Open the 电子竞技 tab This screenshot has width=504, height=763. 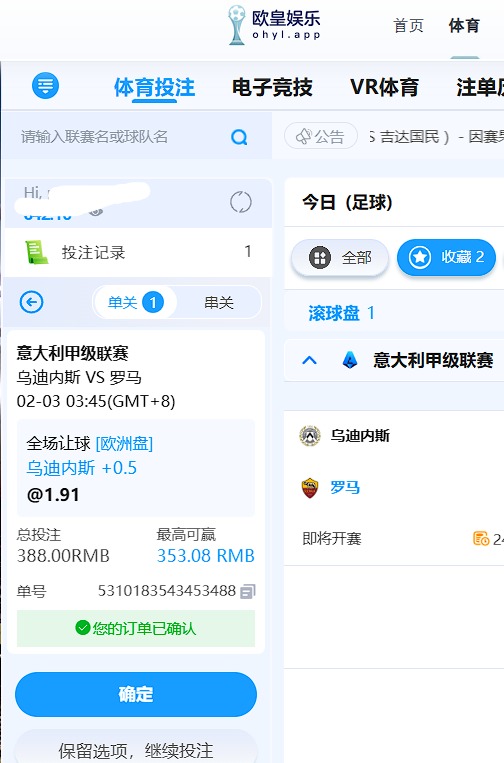coord(272,88)
